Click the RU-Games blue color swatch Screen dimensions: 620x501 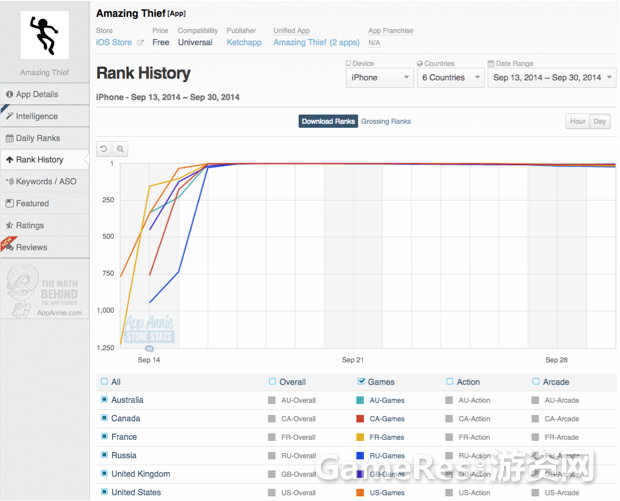coord(360,456)
